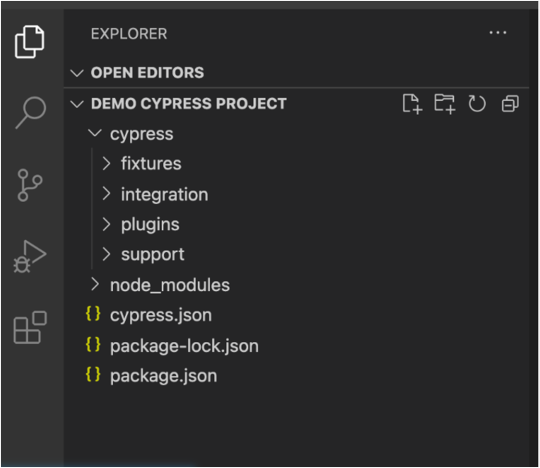Expand the integration folder chevron
This screenshot has height=468, width=540.
point(106,194)
